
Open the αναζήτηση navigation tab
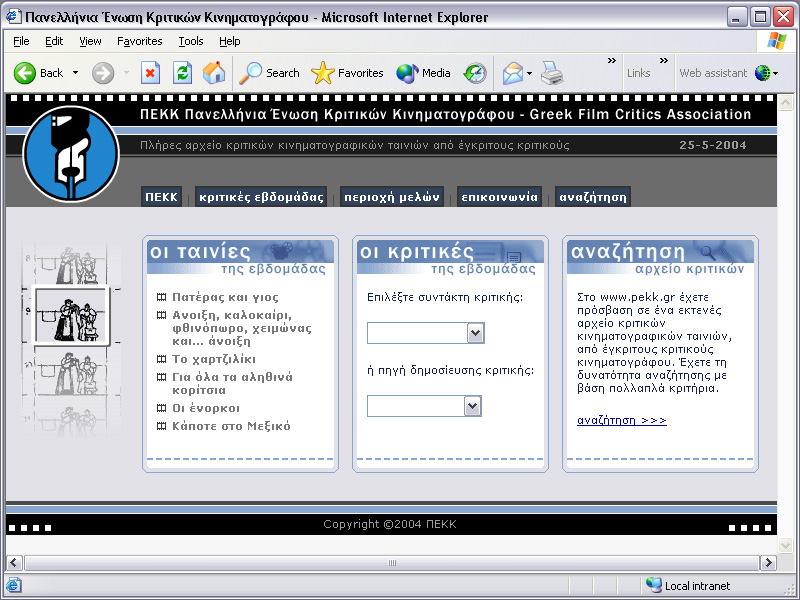pos(592,197)
